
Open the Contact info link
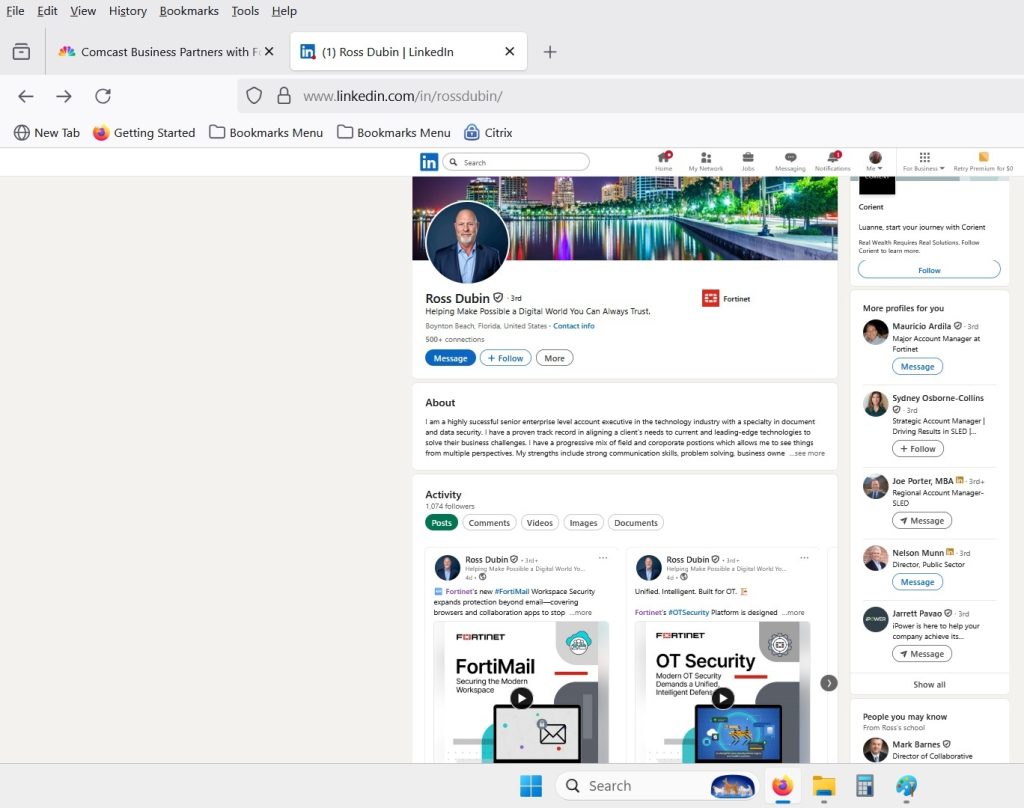click(573, 326)
